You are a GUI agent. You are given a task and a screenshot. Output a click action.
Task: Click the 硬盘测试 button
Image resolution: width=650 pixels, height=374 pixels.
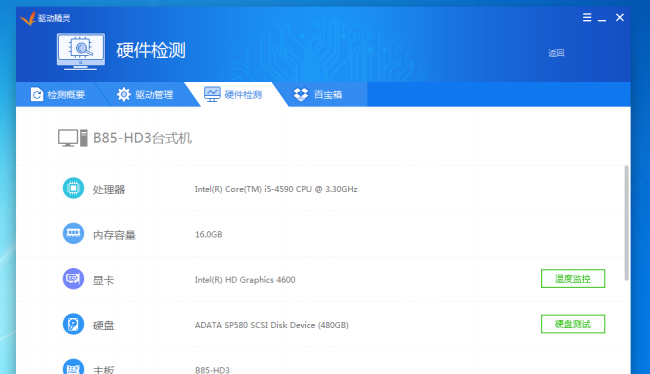tap(573, 324)
